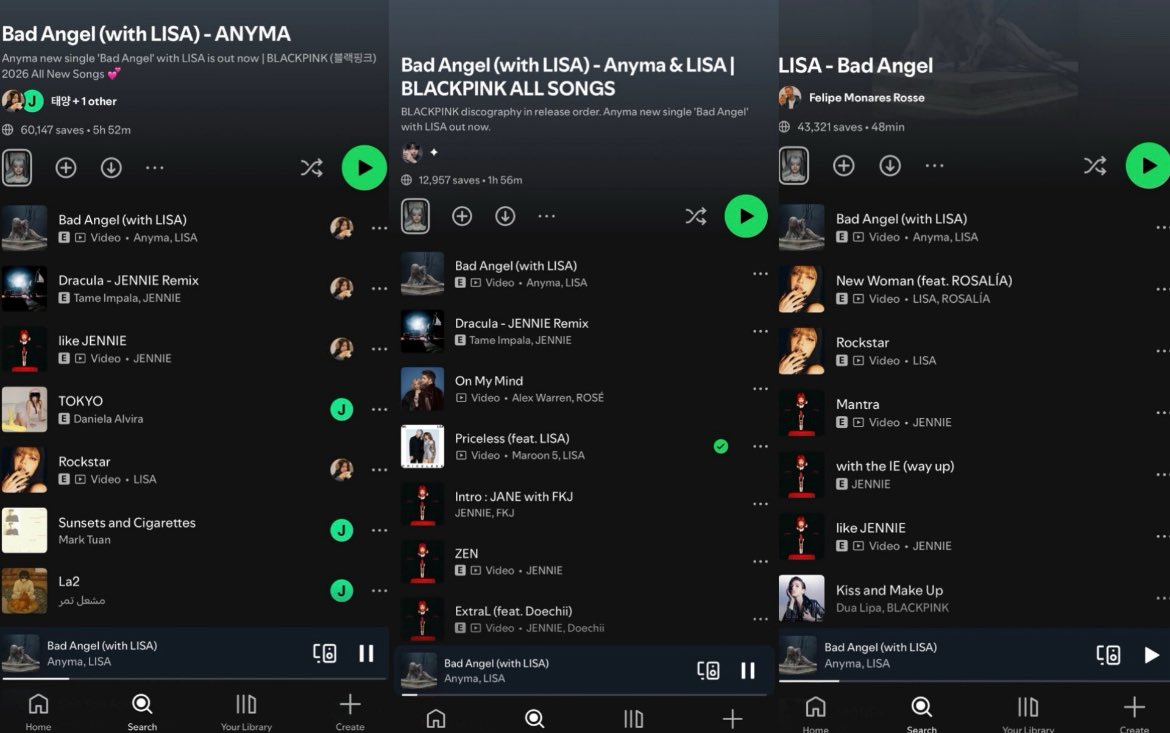Screen dimensions: 1170x733
Task: Open options for On My Mind track
Action: click(x=760, y=389)
